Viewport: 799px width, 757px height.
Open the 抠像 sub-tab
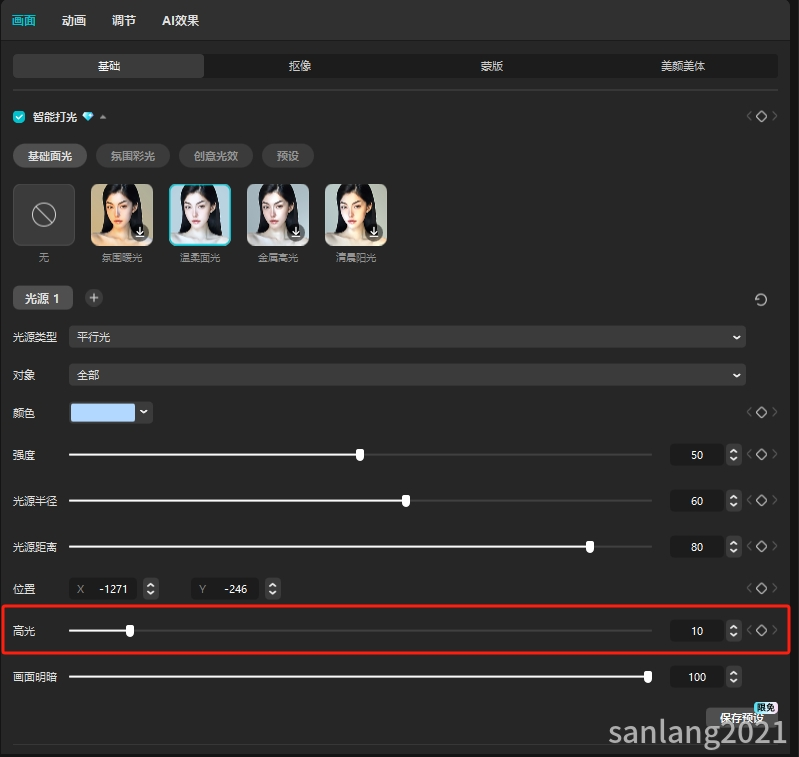[x=299, y=66]
